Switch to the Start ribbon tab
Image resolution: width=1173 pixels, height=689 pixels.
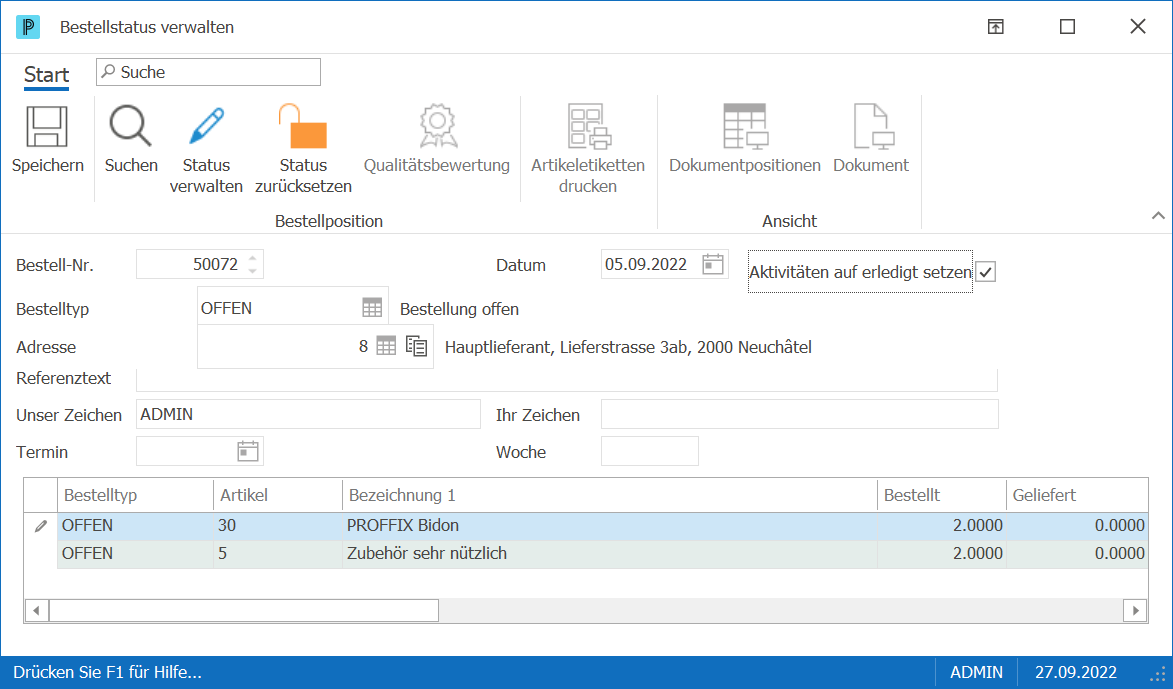[46, 75]
